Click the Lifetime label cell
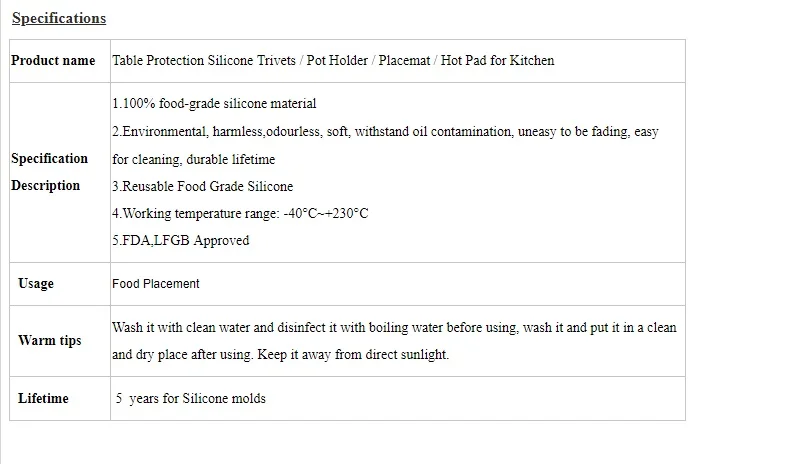The width and height of the screenshot is (800, 464). click(60, 399)
